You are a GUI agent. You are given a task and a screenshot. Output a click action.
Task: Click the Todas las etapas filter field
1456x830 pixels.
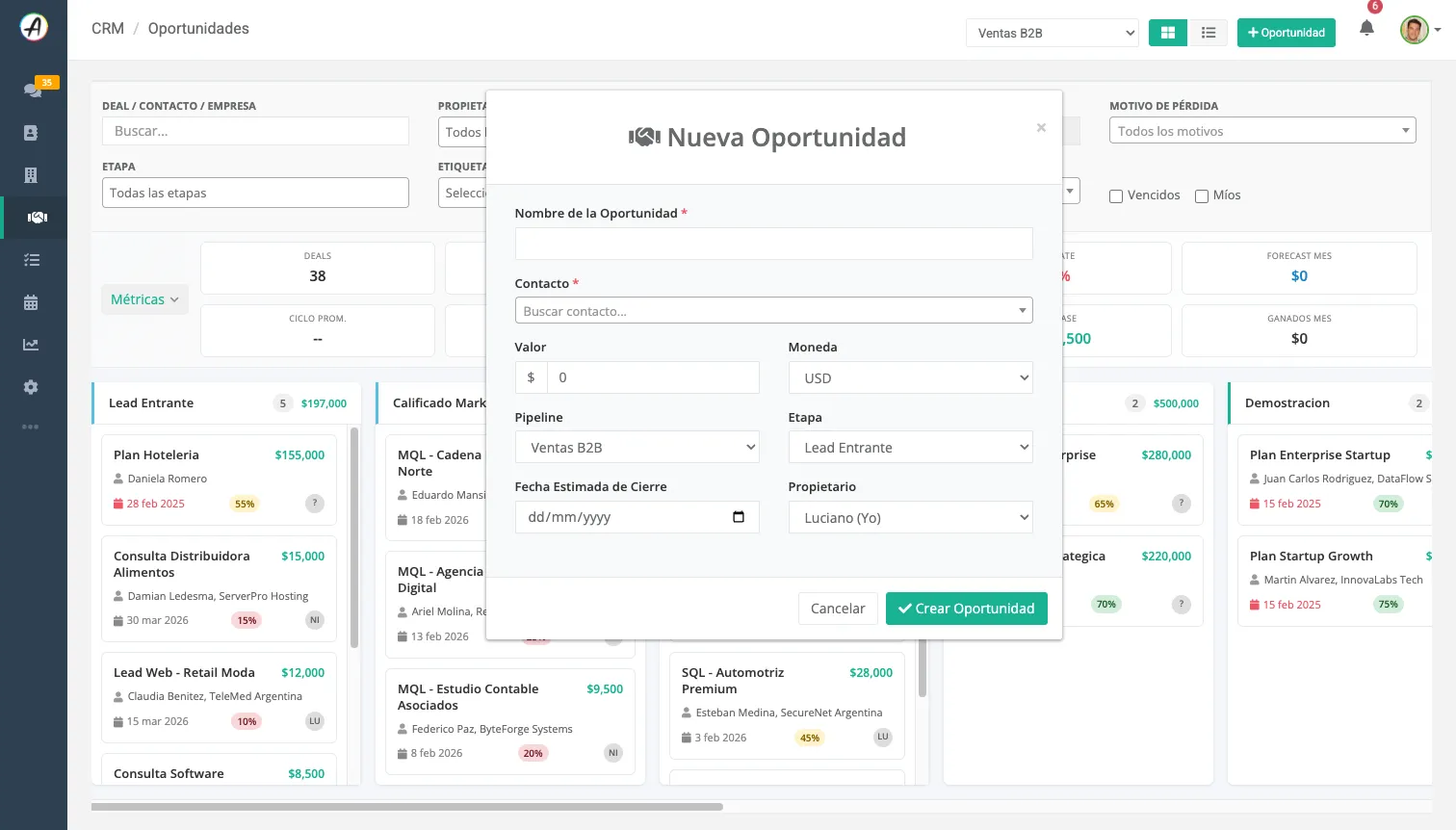coord(255,193)
